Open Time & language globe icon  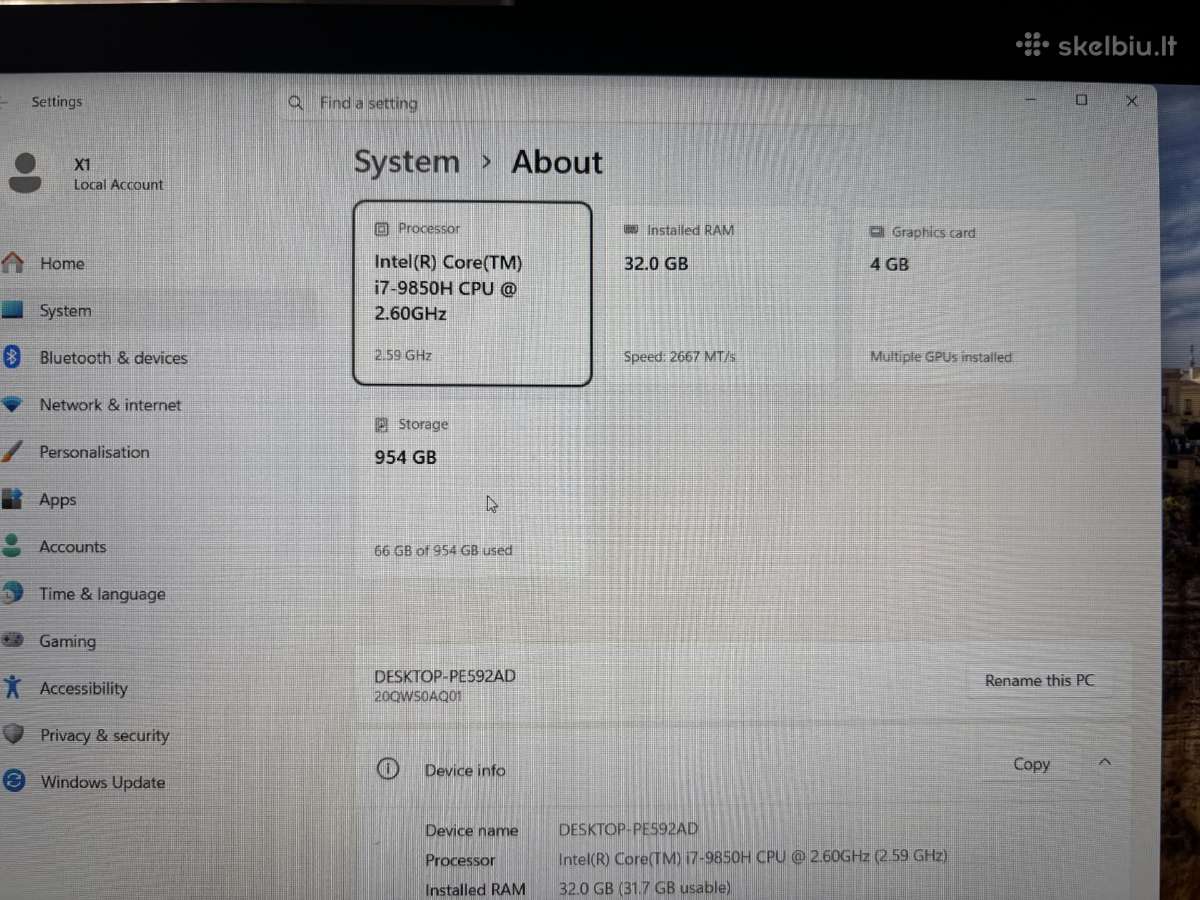[12, 593]
